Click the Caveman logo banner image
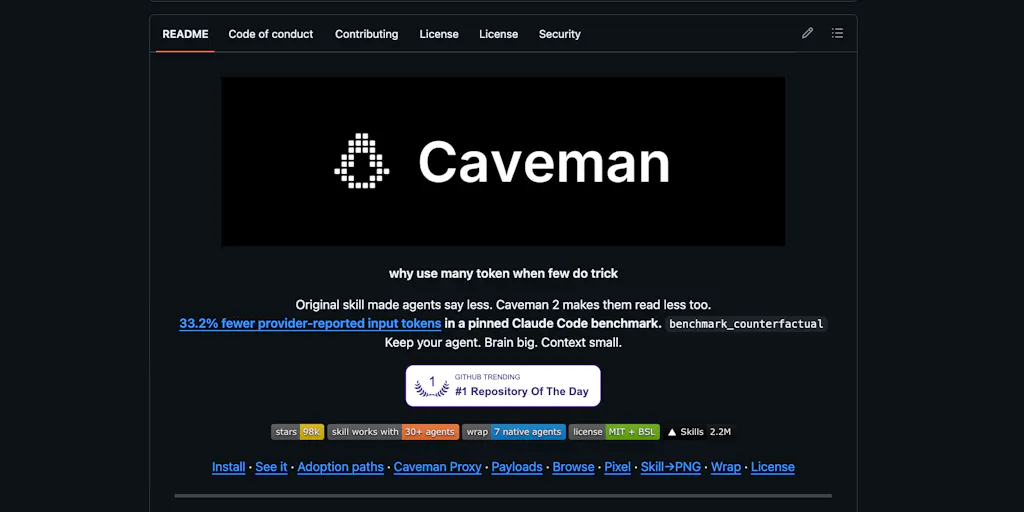 503,161
